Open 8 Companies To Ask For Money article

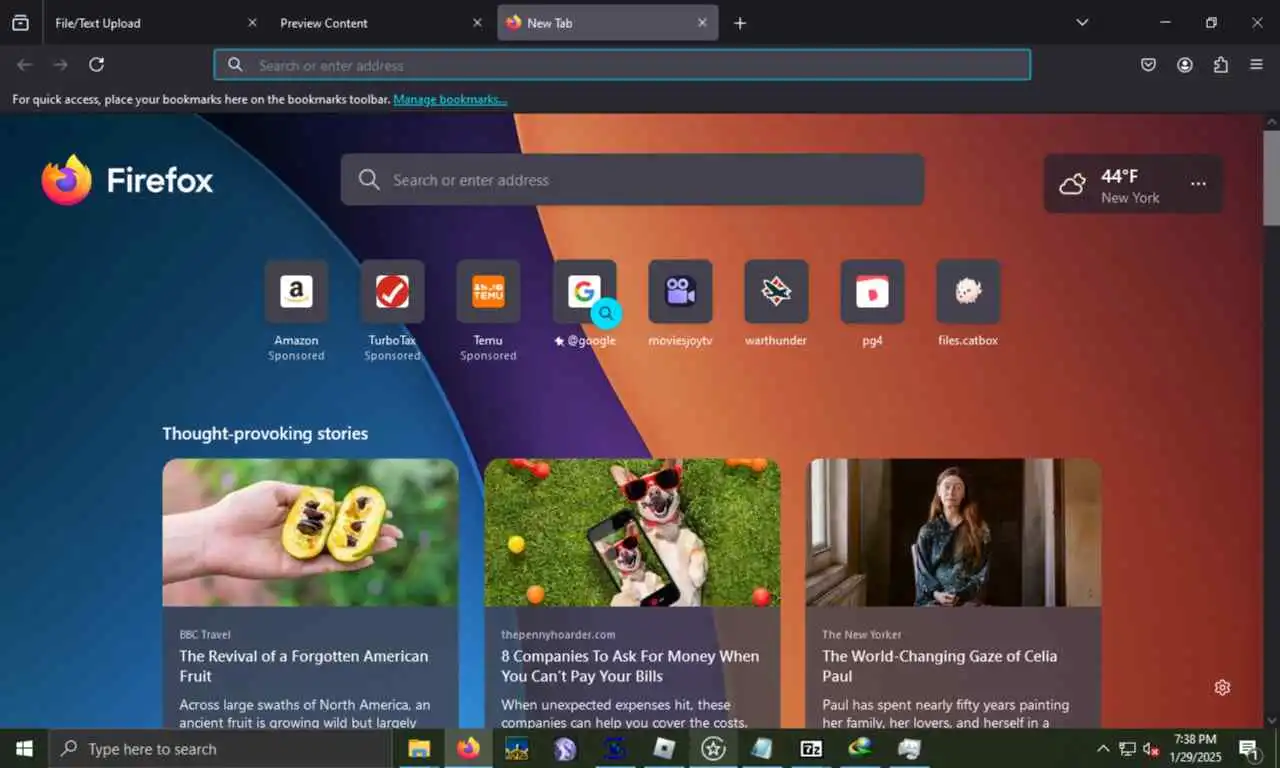[x=630, y=666]
